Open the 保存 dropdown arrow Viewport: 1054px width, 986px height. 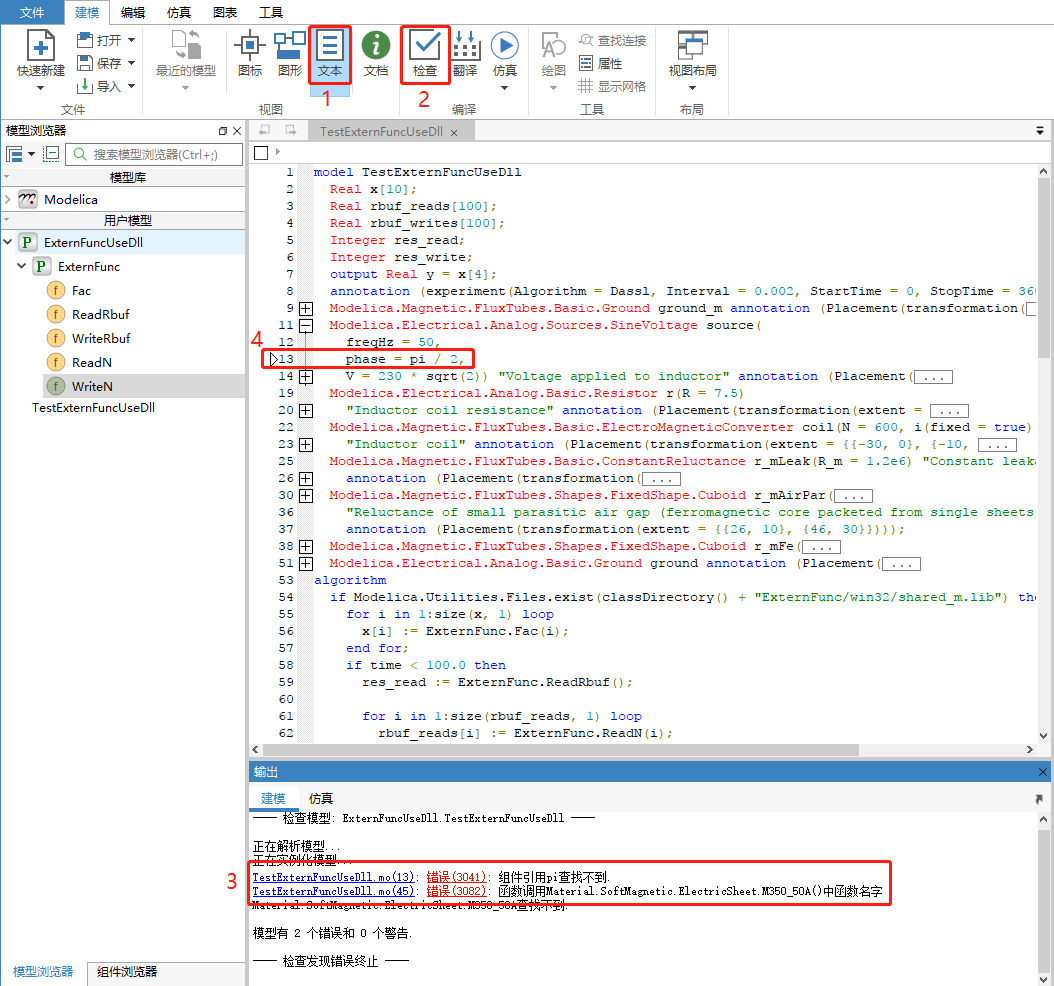(x=131, y=63)
